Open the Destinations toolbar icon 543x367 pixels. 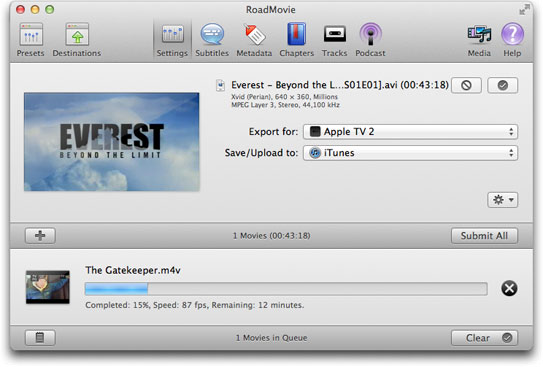tap(77, 39)
